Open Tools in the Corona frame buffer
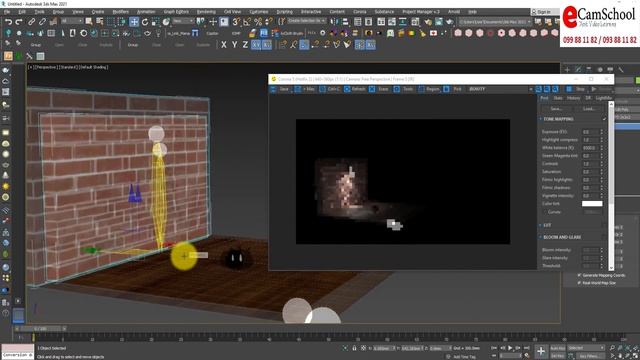 tap(404, 89)
